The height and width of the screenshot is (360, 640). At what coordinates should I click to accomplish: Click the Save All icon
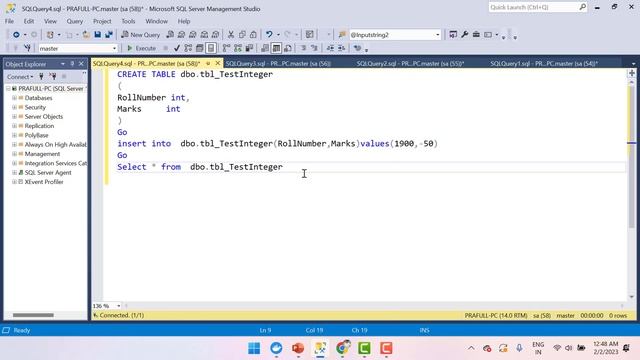[109, 35]
